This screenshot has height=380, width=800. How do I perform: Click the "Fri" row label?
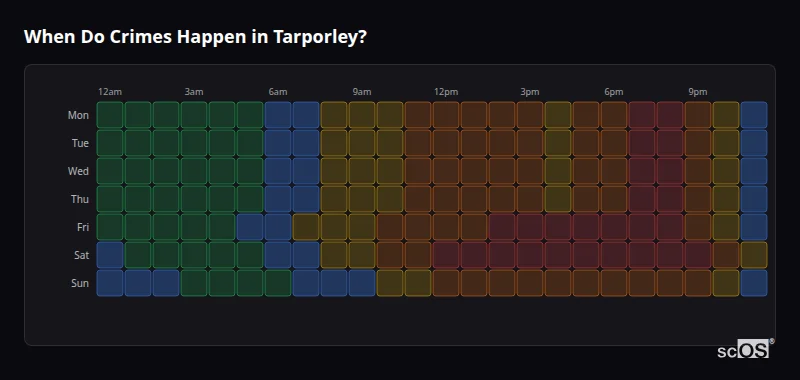point(83,227)
